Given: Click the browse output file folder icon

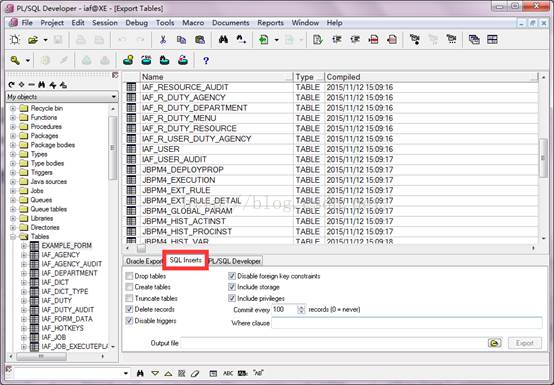Looking at the screenshot, I should [495, 343].
